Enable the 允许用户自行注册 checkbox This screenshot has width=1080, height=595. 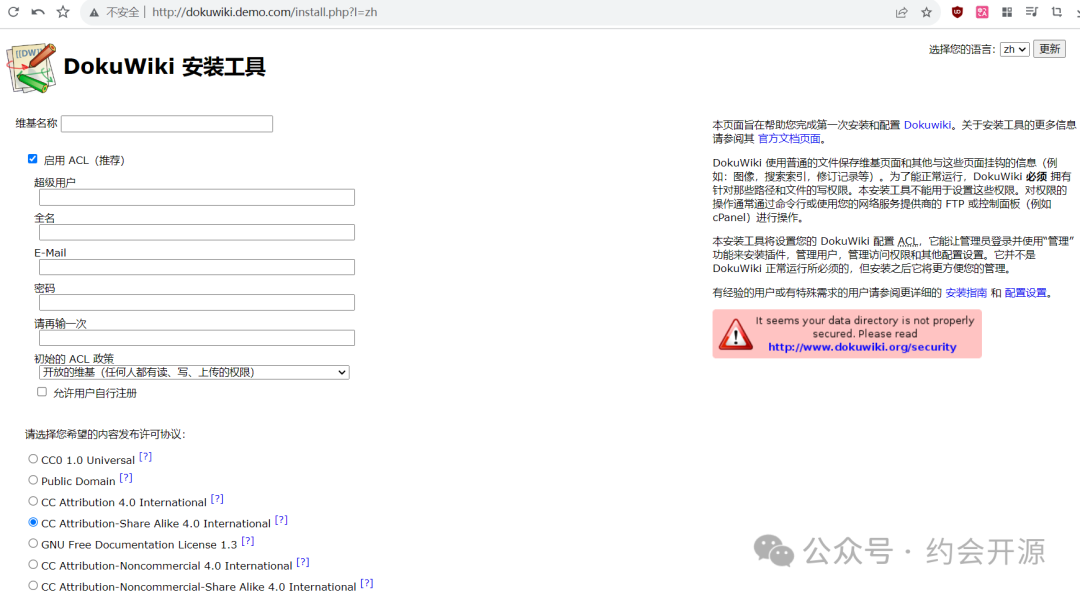coord(42,391)
